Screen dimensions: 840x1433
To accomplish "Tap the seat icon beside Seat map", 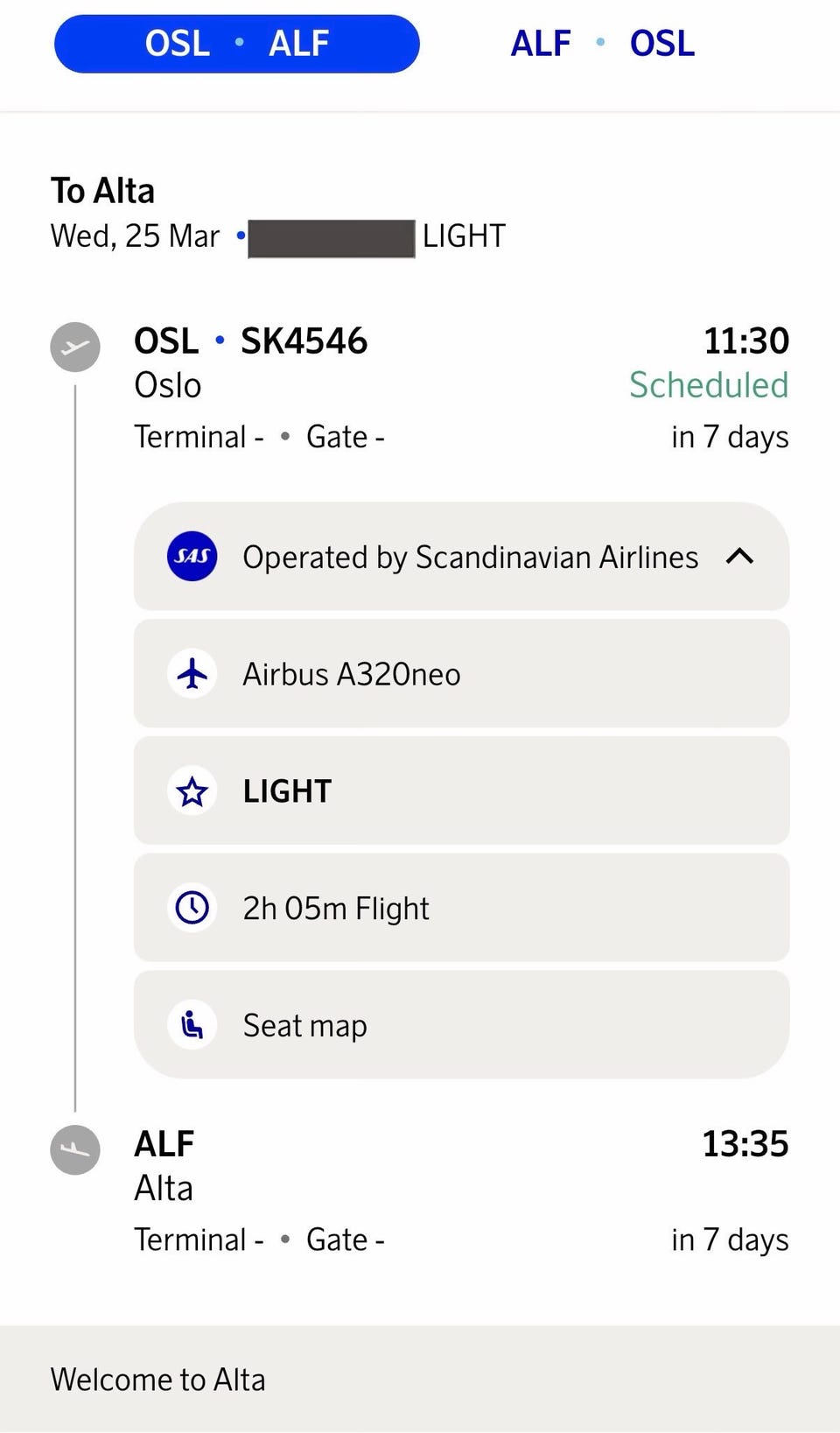I will [x=192, y=1025].
